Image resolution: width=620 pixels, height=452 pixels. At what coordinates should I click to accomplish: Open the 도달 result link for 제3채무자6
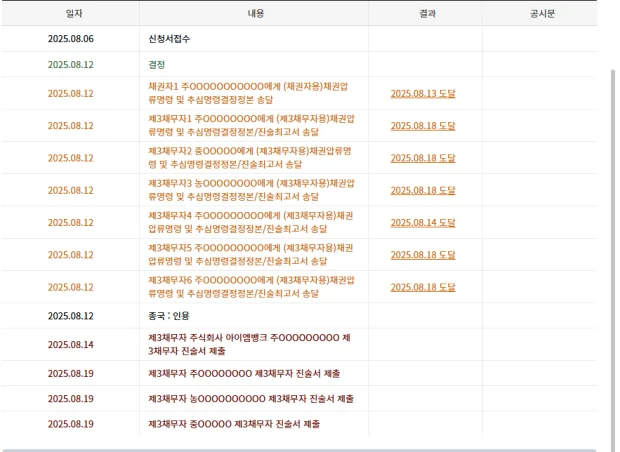click(422, 287)
